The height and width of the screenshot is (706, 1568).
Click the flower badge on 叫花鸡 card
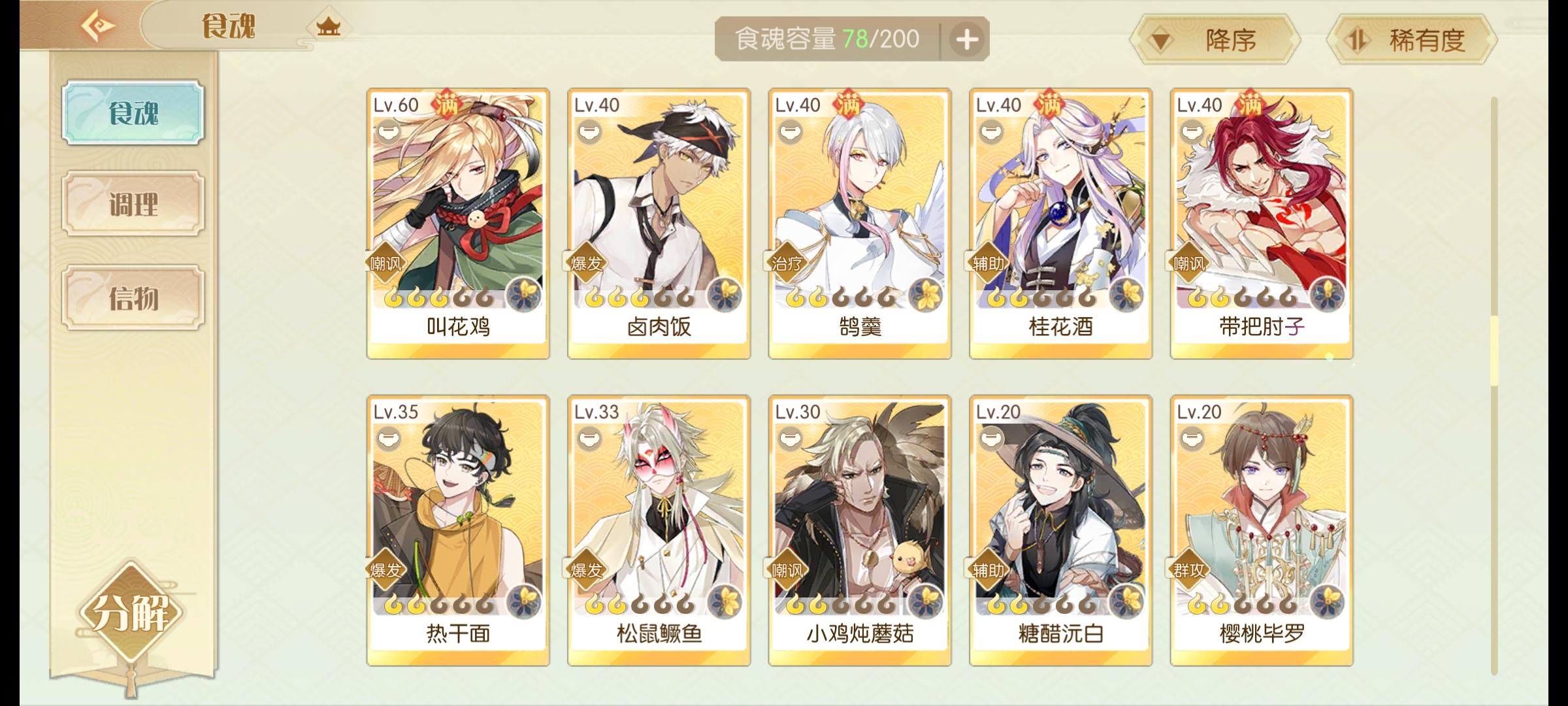point(524,294)
